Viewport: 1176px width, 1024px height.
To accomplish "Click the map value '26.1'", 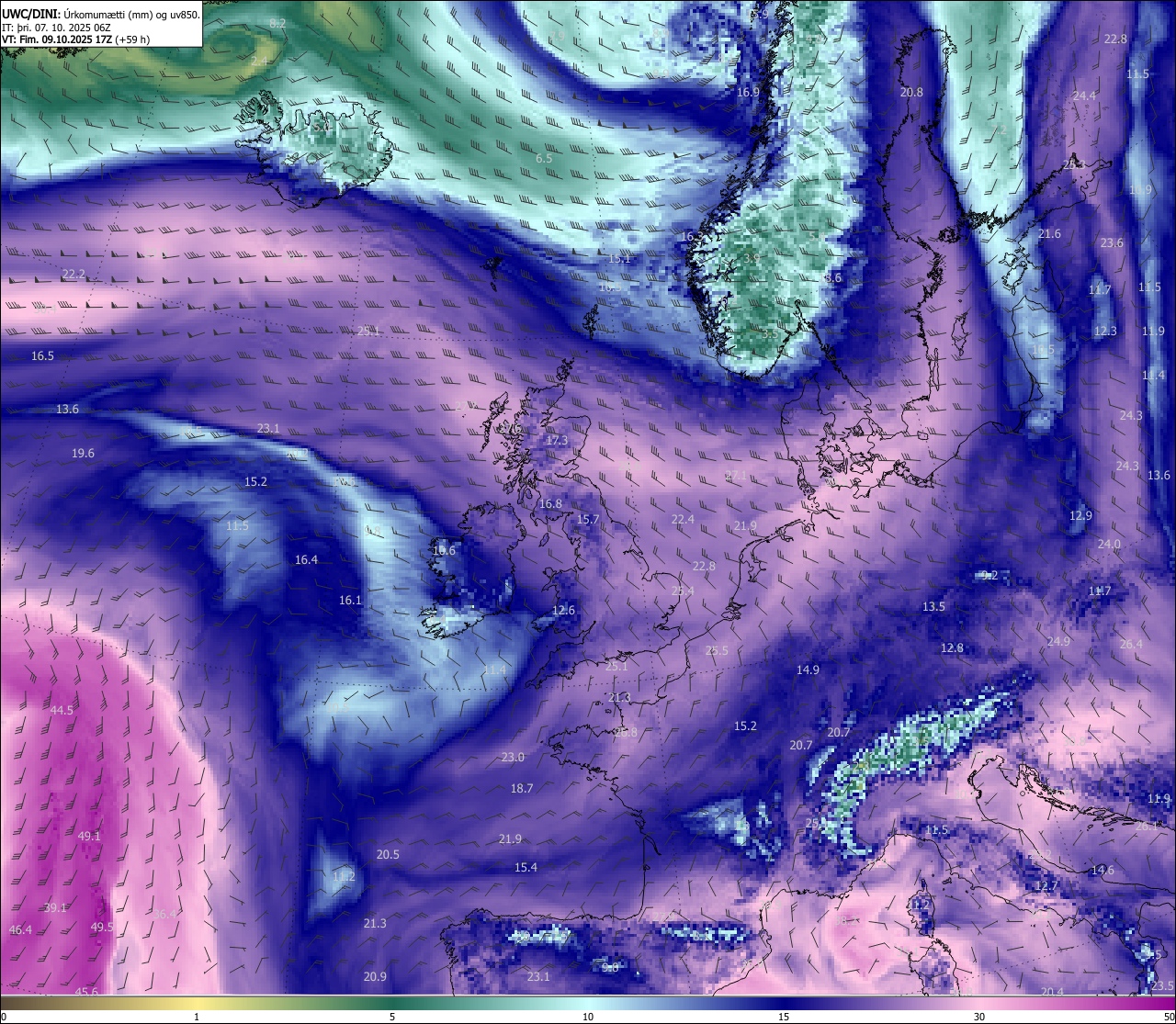I will [1147, 827].
